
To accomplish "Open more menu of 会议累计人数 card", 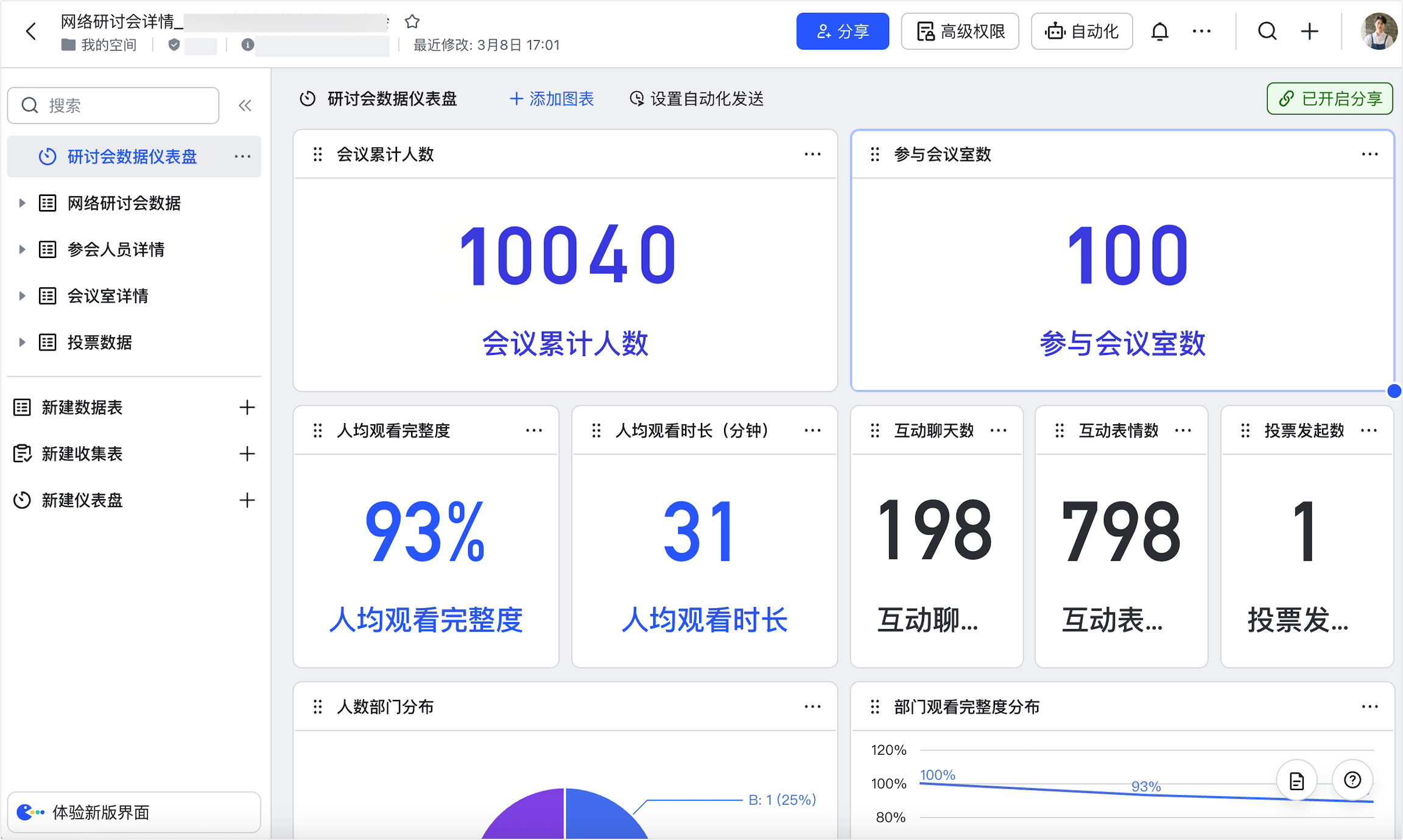I will (x=812, y=155).
